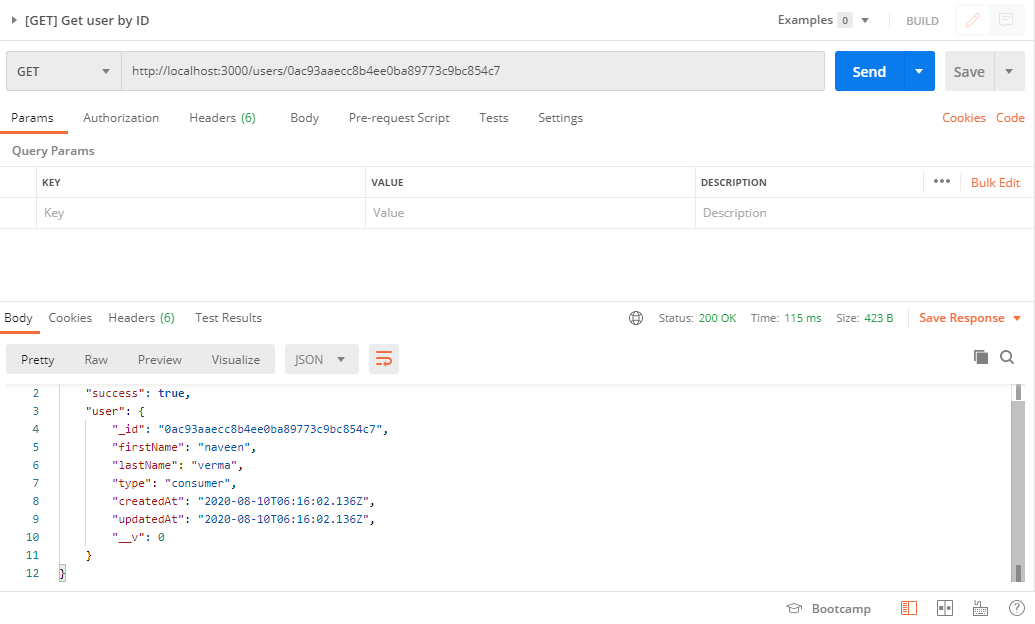Open the request Body tab
The image size is (1035, 624).
[304, 118]
